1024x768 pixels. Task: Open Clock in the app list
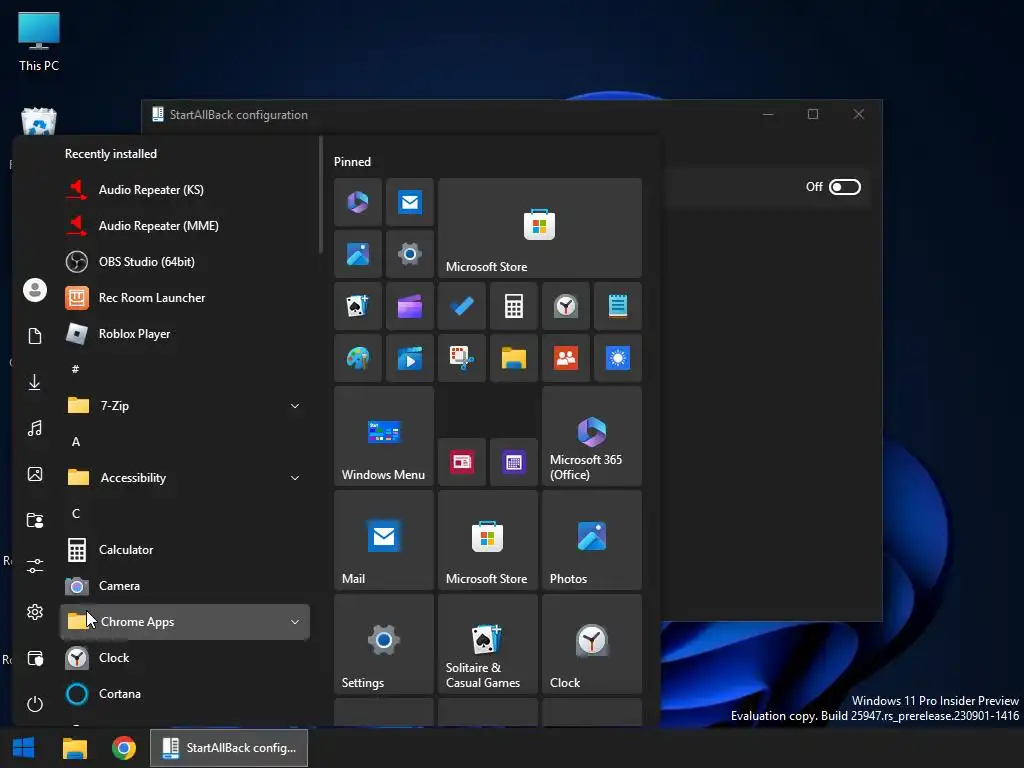[185, 658]
